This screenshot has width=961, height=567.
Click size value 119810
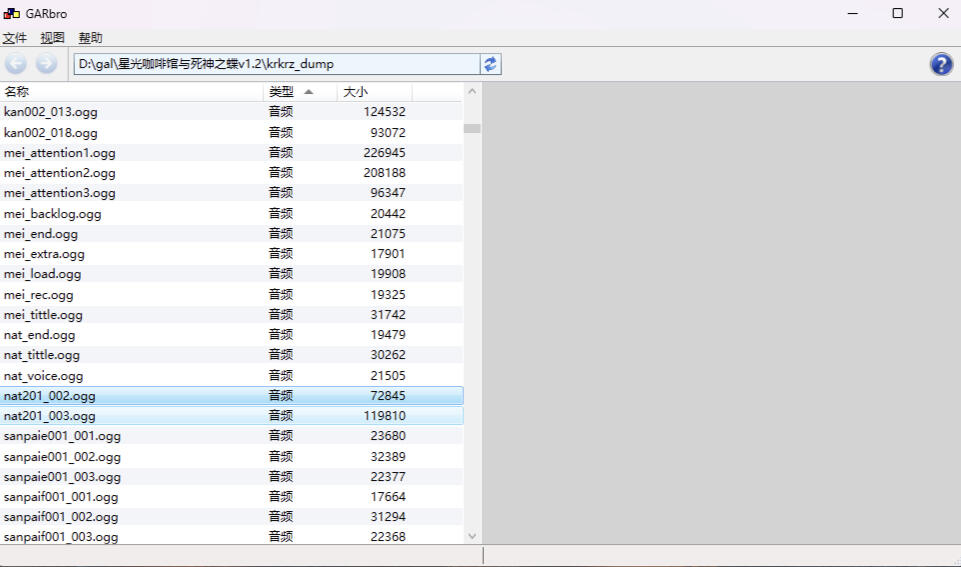(384, 416)
